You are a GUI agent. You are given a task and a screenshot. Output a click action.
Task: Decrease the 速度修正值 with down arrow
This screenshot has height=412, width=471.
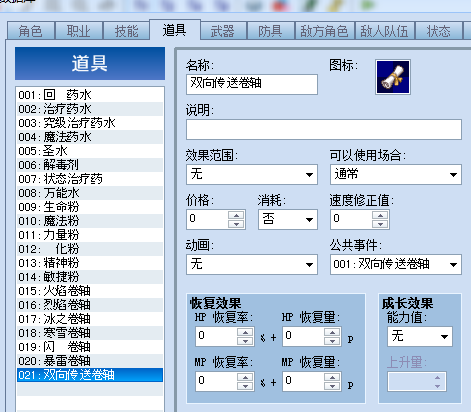point(380,224)
